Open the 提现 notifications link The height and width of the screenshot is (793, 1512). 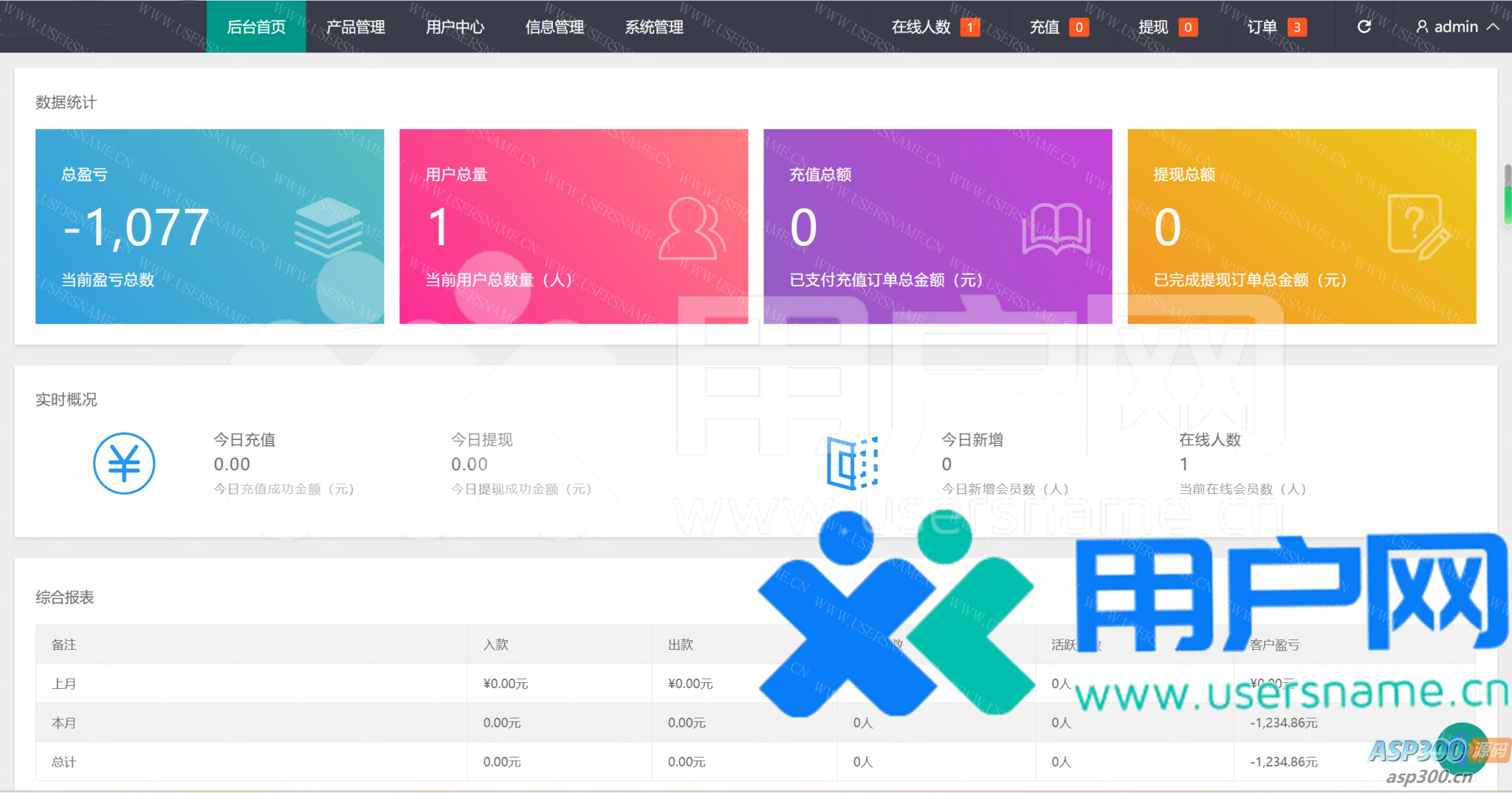click(x=1167, y=27)
